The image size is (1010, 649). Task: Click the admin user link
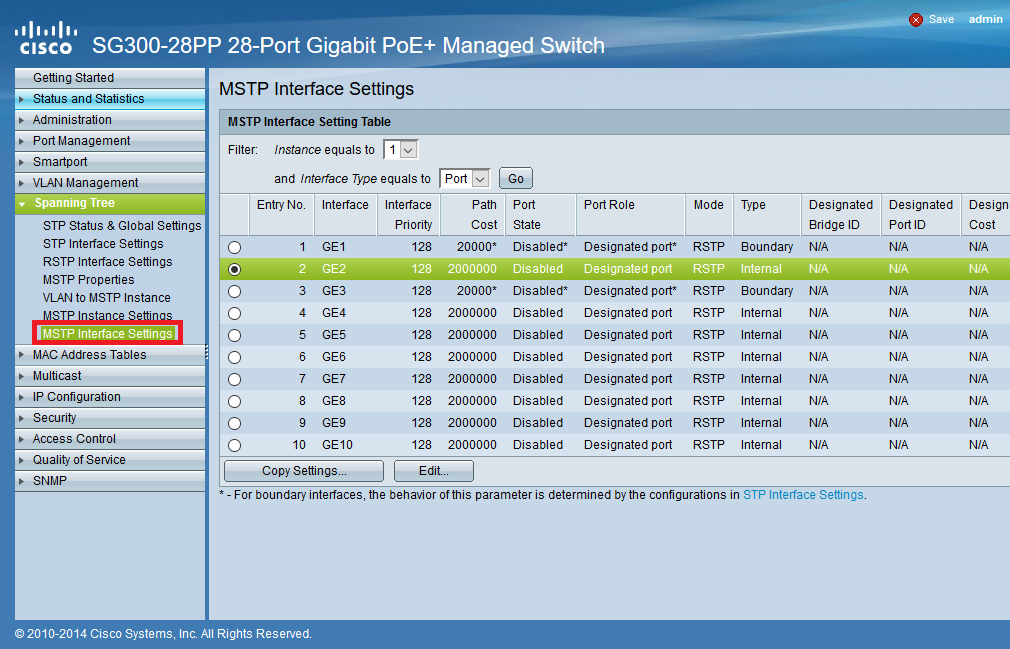[x=986, y=19]
